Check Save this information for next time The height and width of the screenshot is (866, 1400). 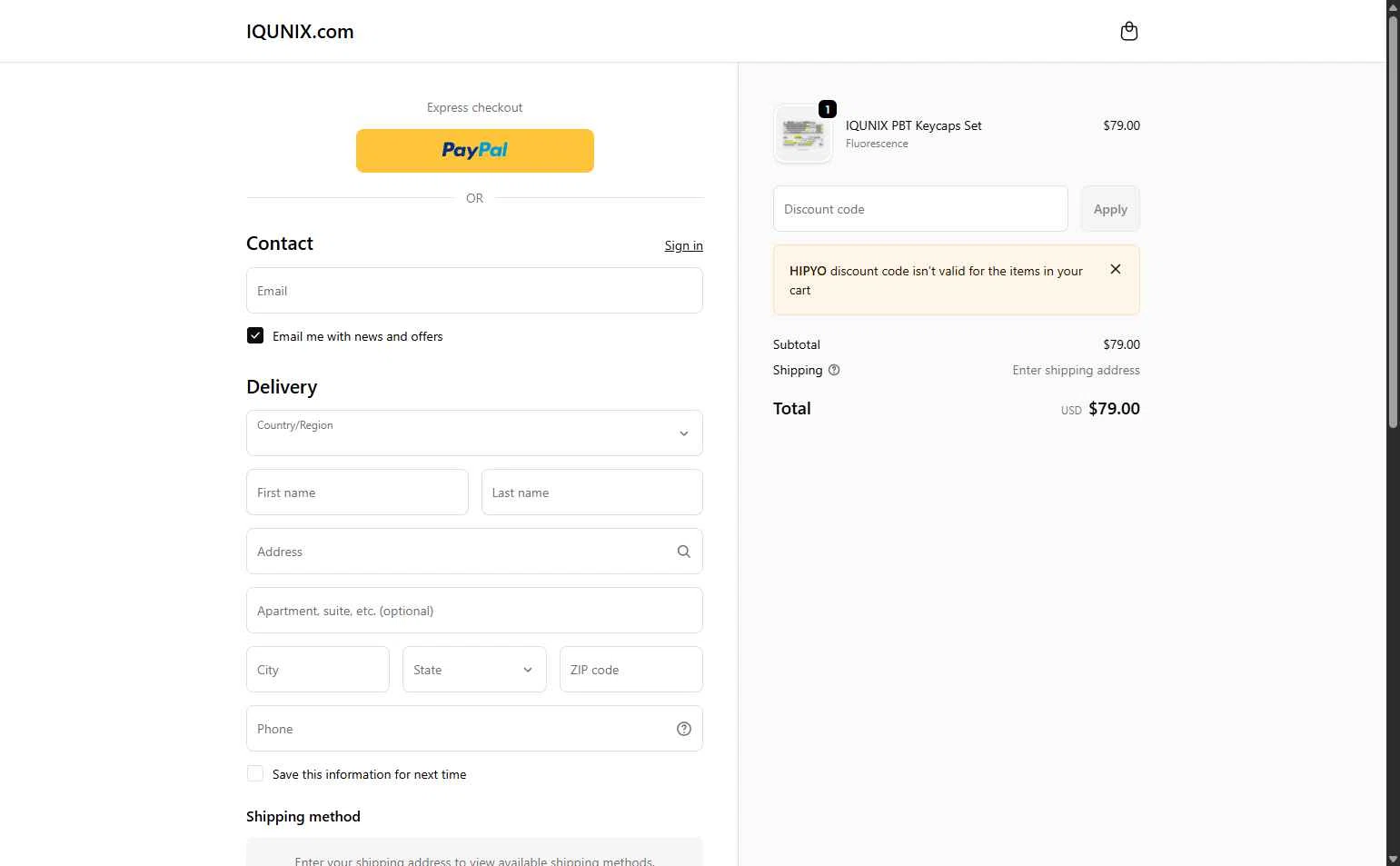(255, 773)
